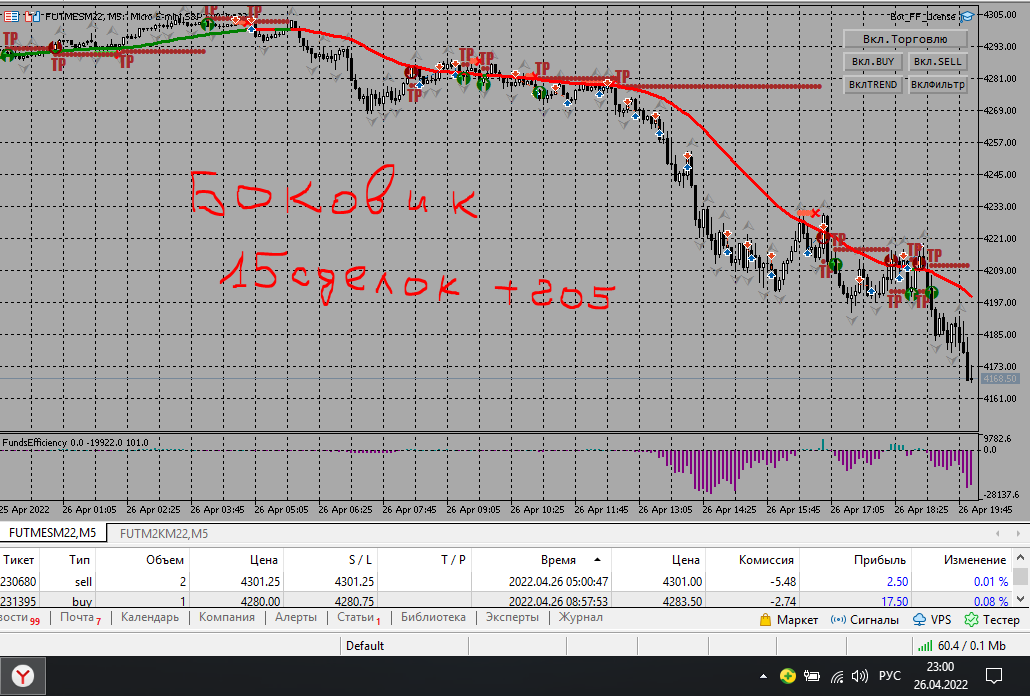Open the Почта tab
1030x696 pixels.
tap(80, 618)
